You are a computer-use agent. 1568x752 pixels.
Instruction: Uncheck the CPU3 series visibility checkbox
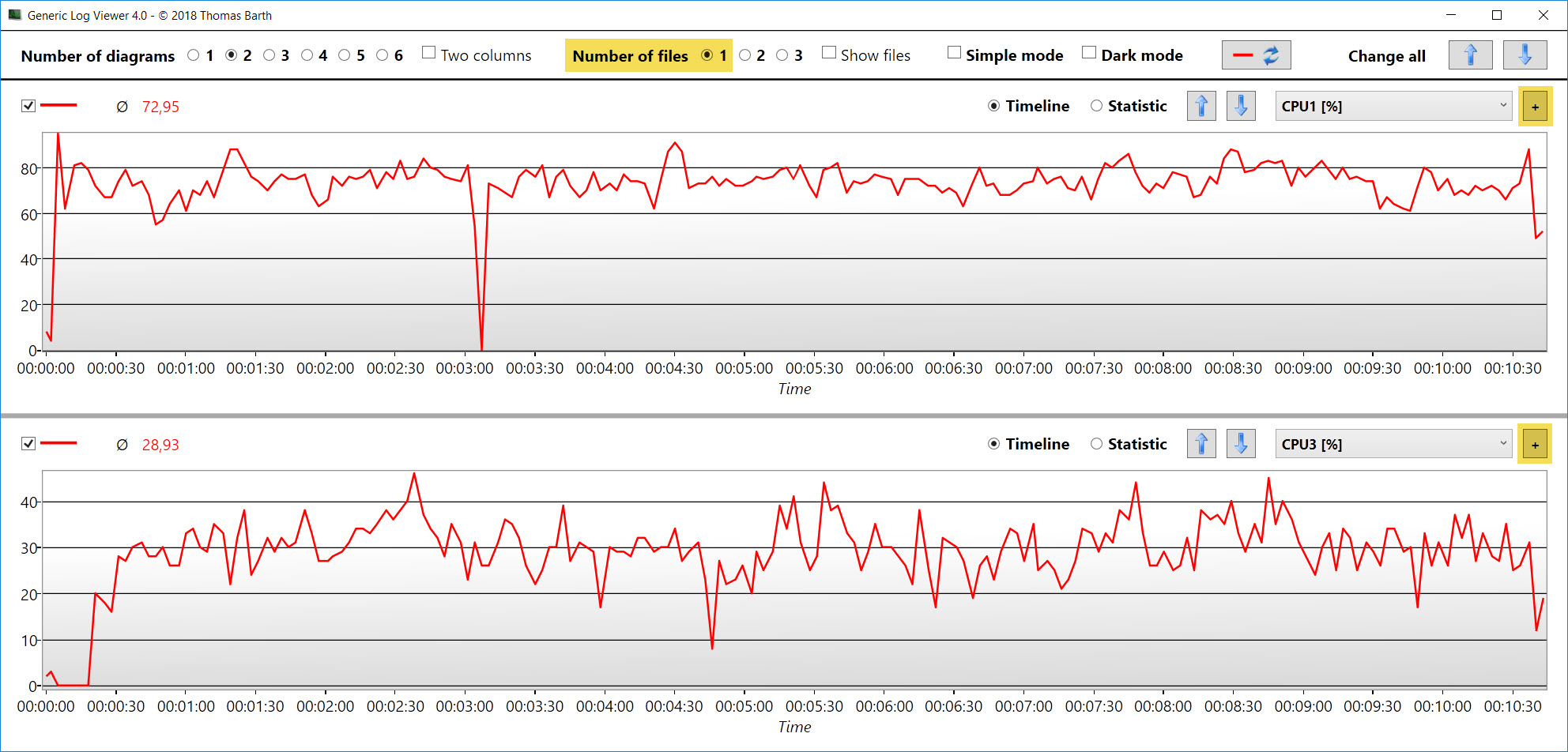point(28,443)
